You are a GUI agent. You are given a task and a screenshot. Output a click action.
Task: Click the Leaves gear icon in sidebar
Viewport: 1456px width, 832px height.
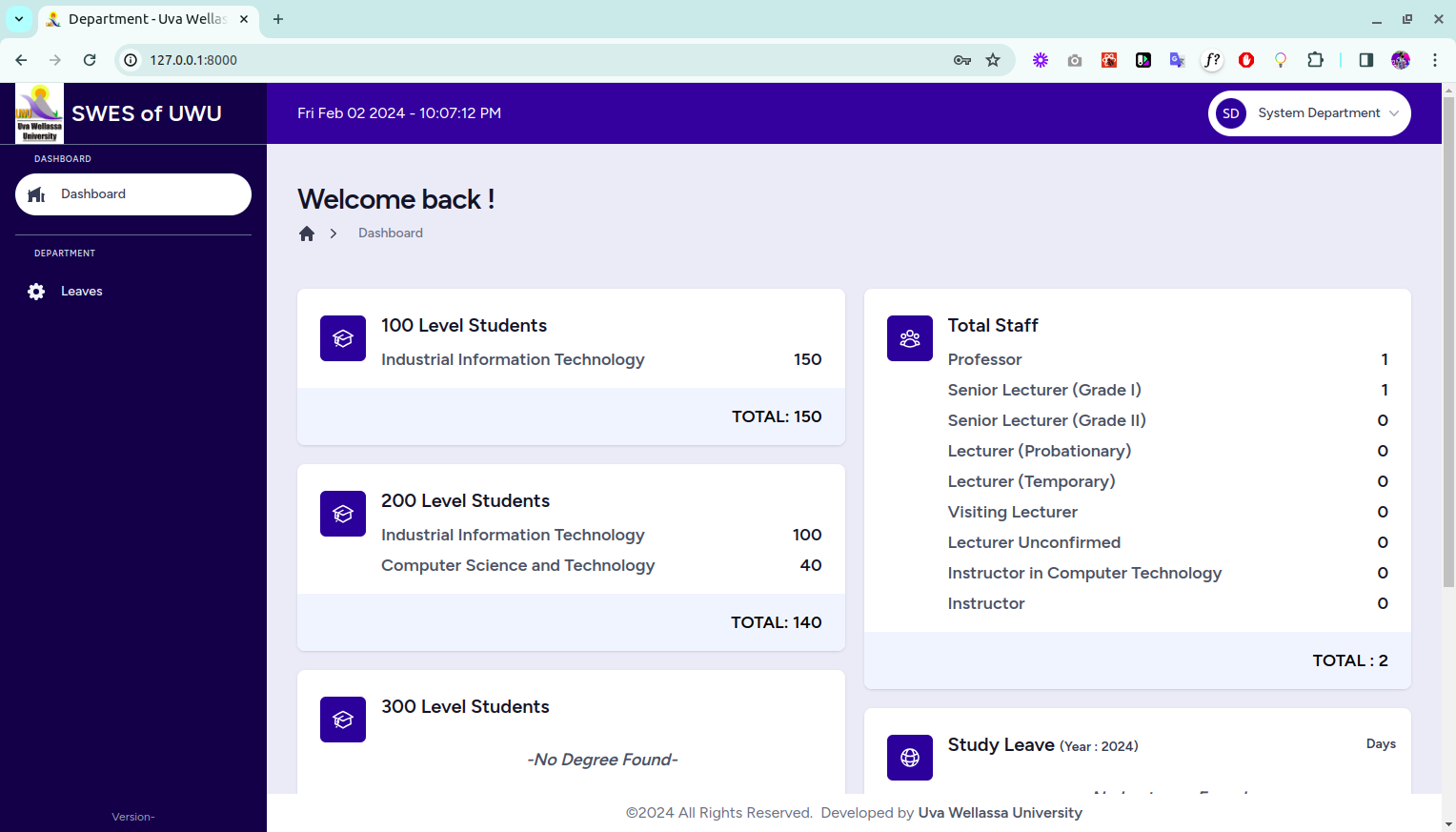(x=36, y=292)
